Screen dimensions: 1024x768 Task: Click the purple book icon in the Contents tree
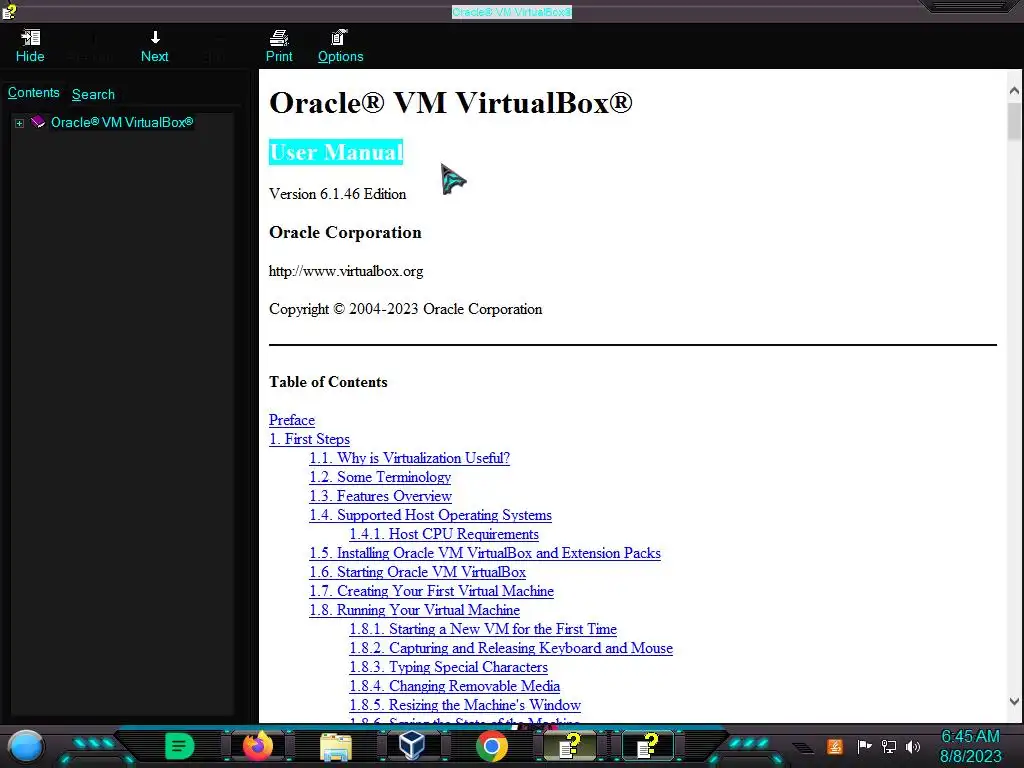[x=38, y=122]
